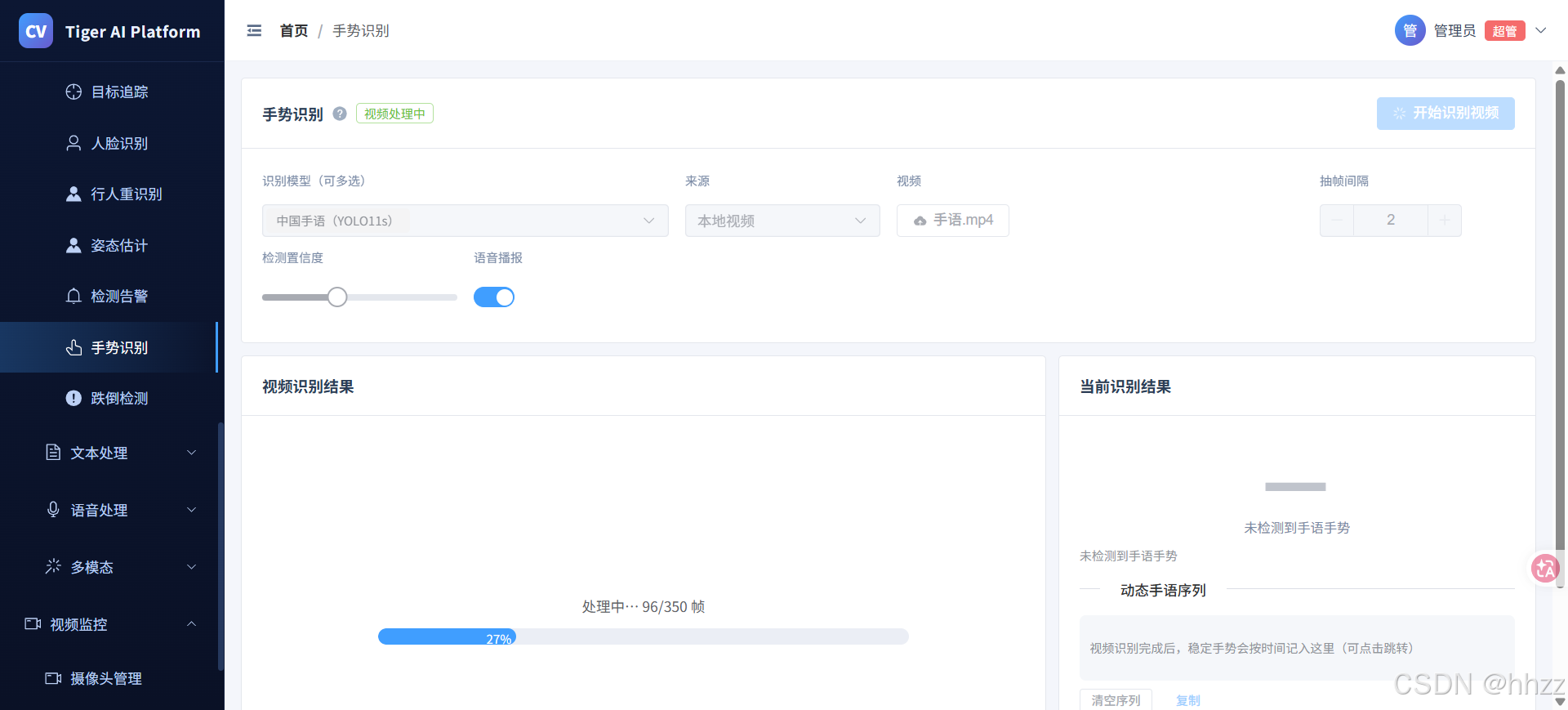Click the 多模态 sparkle icon
1568x710 pixels.
[53, 566]
